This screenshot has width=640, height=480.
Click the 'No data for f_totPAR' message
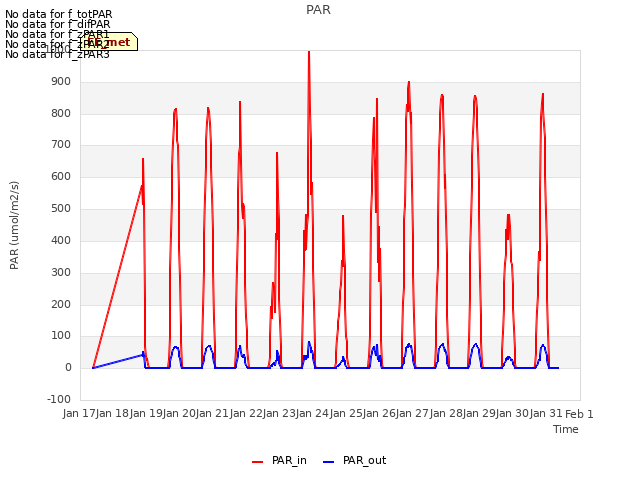(x=58, y=14)
